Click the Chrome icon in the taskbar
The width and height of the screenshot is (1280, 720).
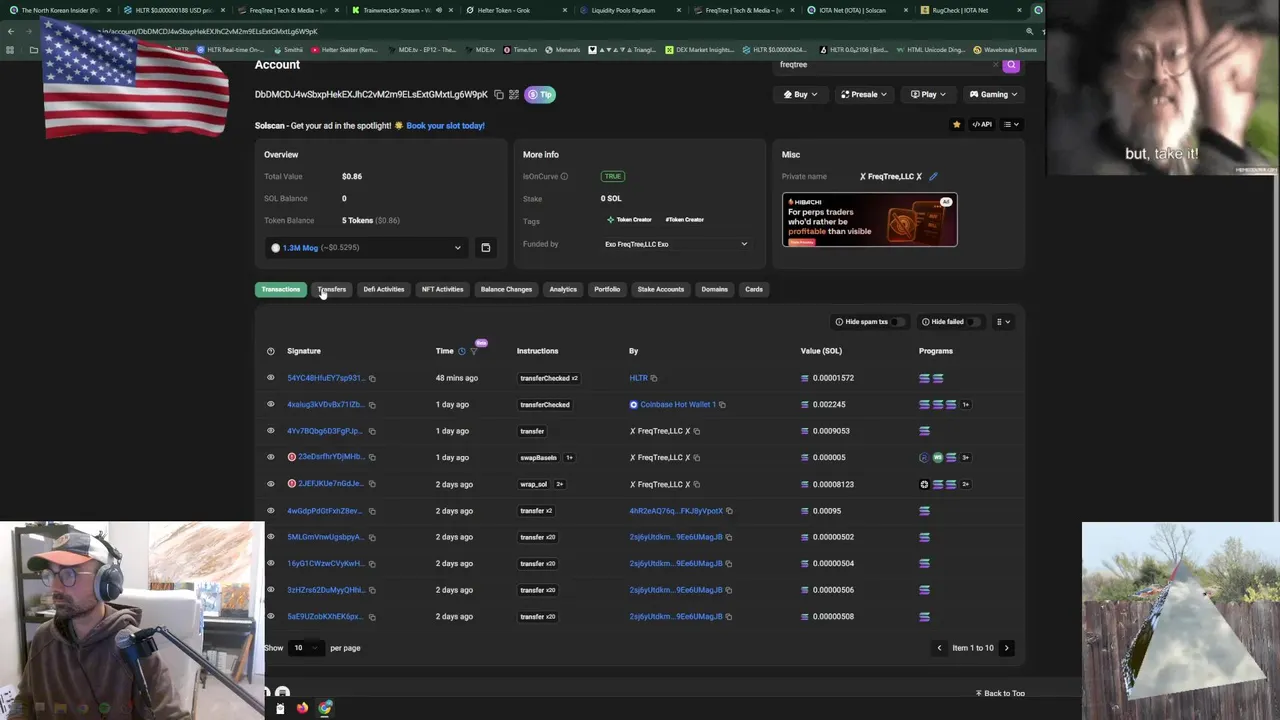pos(325,708)
